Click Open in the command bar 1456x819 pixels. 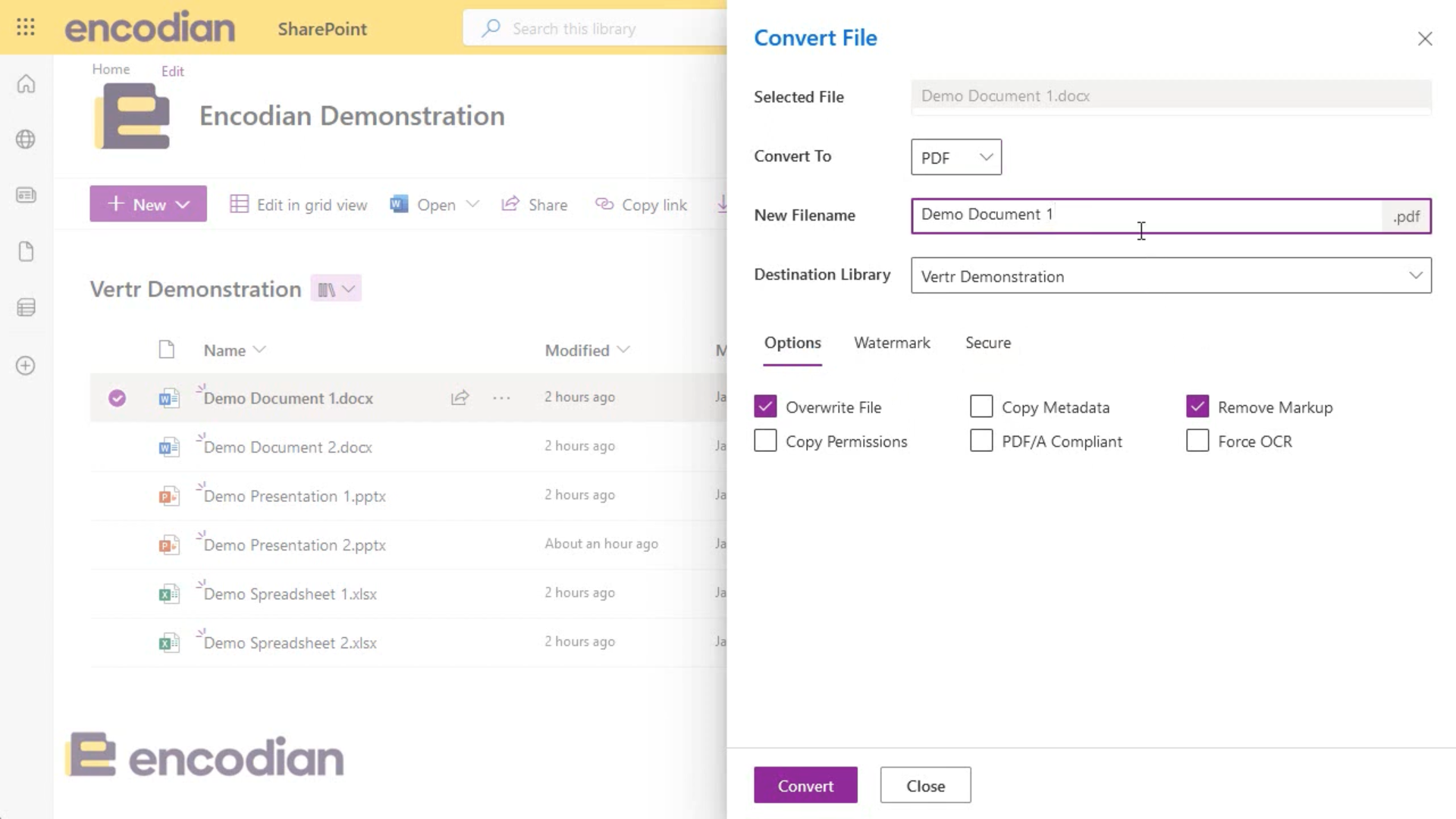(x=423, y=205)
